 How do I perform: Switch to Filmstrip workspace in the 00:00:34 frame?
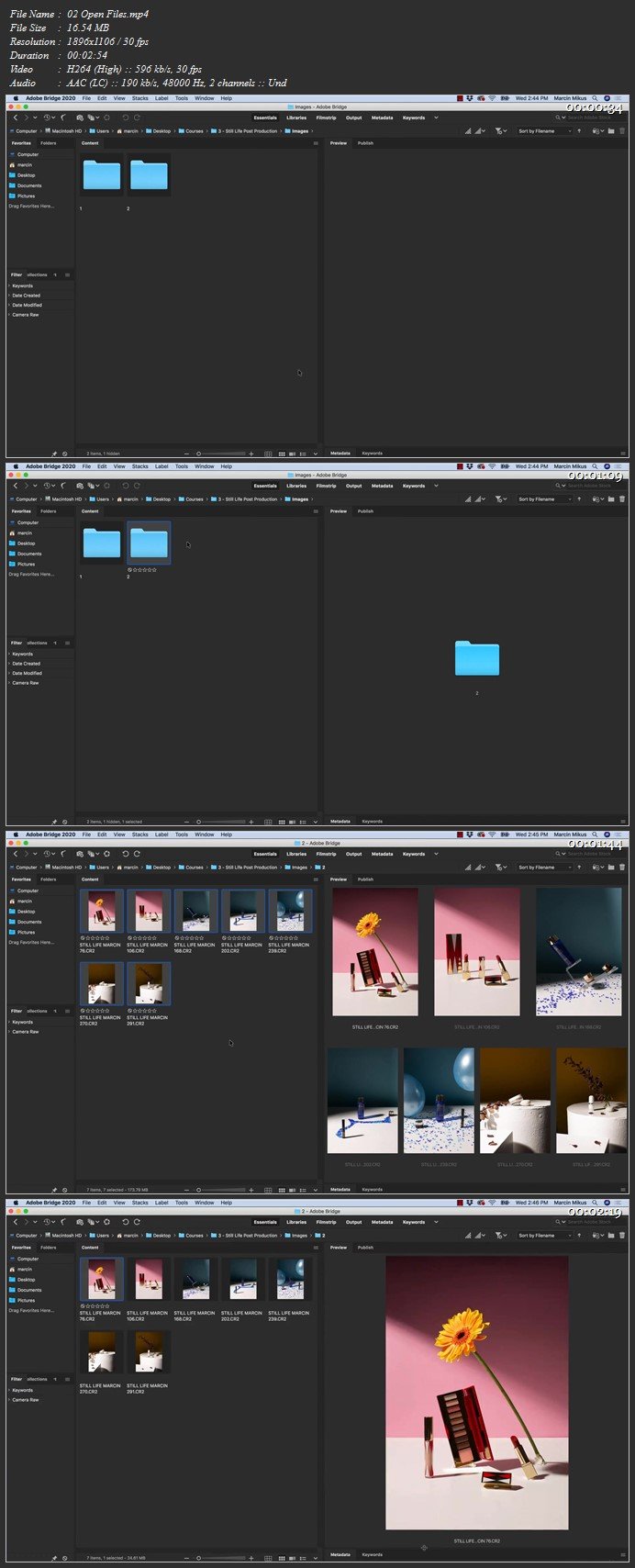(326, 118)
